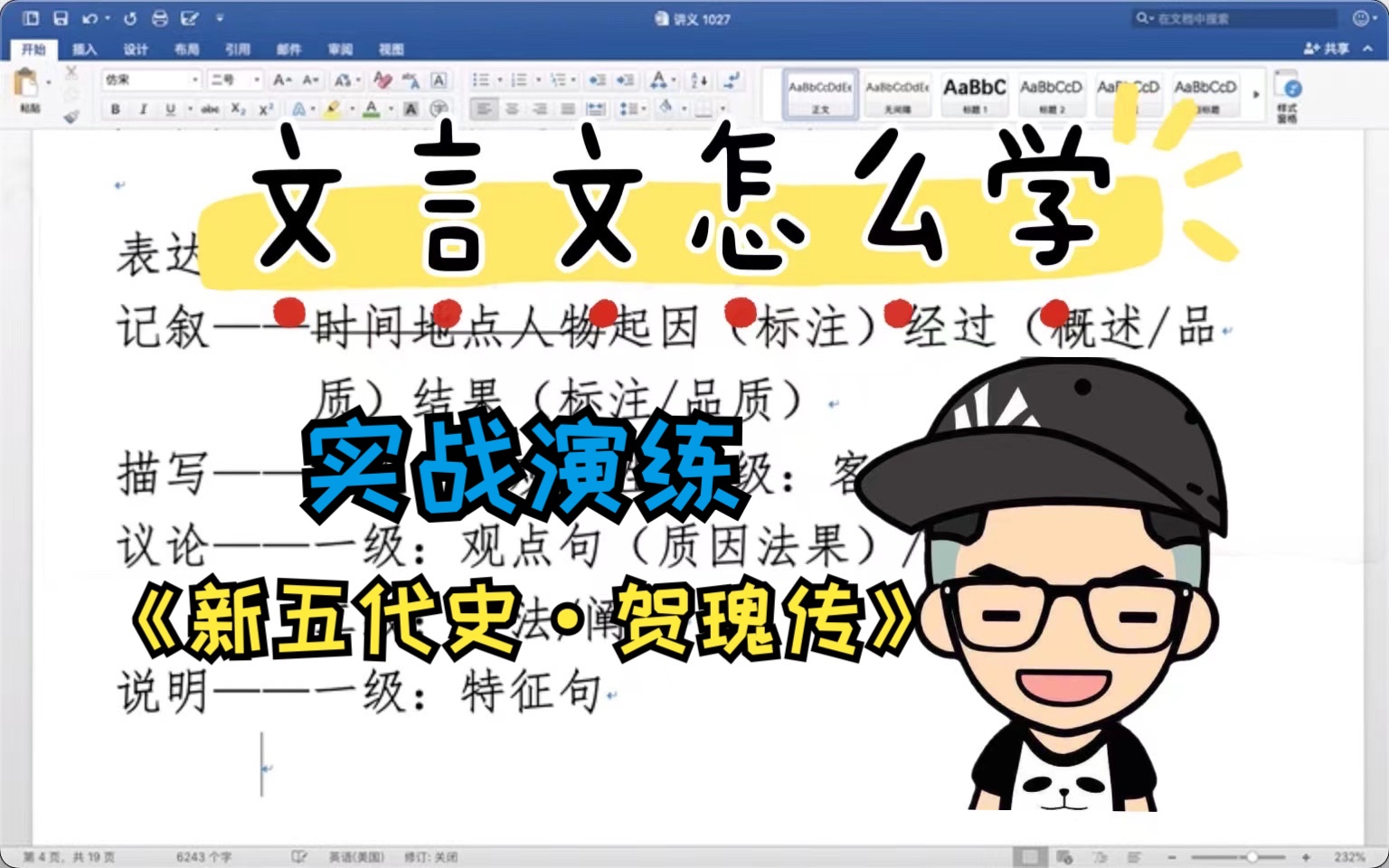Click the show paragraph marks icon
Viewport: 1389px width, 868px height.
point(731,80)
